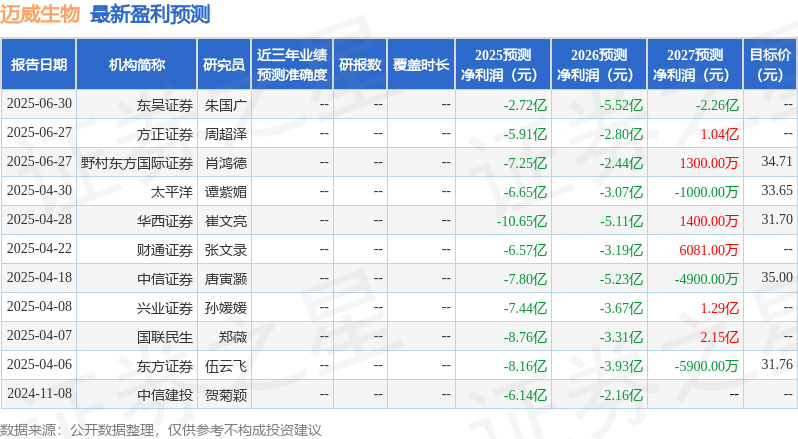
Task: Select the 覆盖时长 column header
Action: (x=421, y=65)
